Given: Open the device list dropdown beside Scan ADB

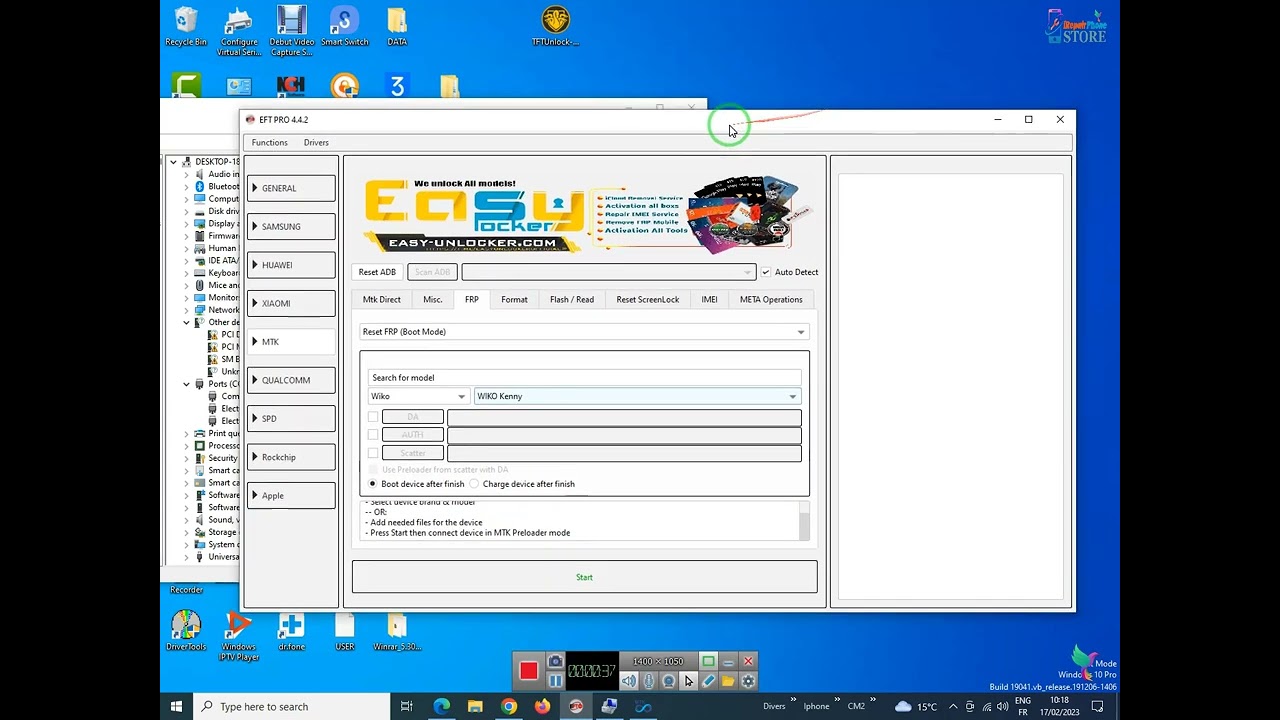Looking at the screenshot, I should pos(608,272).
